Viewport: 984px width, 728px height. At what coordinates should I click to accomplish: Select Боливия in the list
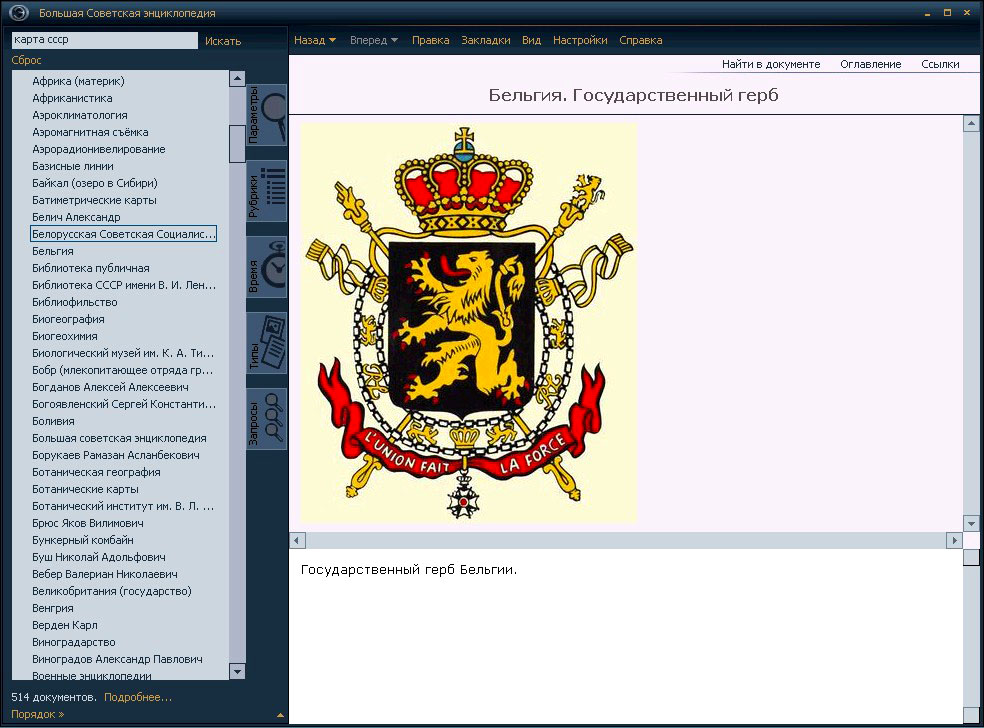[x=53, y=420]
